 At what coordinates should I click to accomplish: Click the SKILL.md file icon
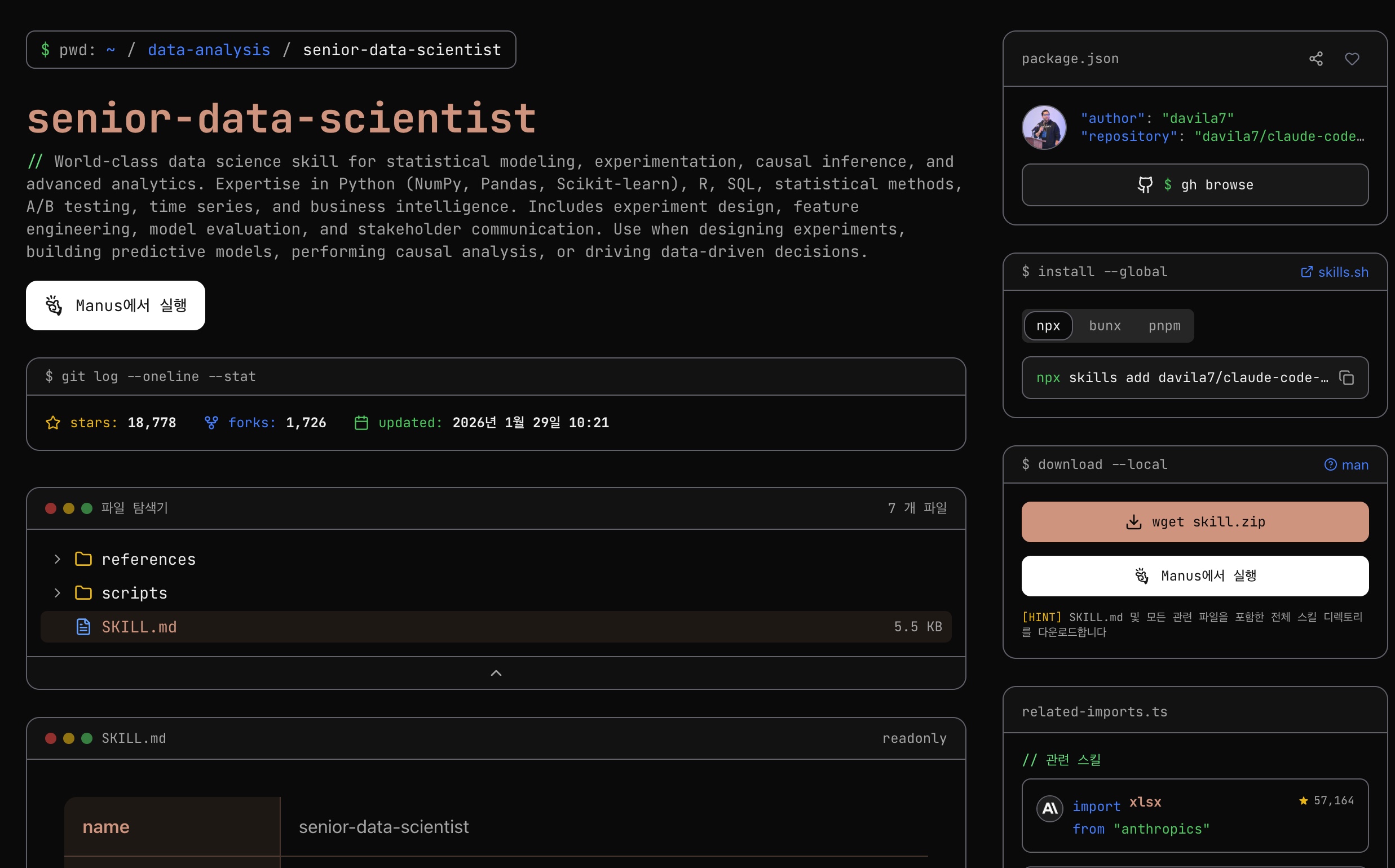pos(83,627)
